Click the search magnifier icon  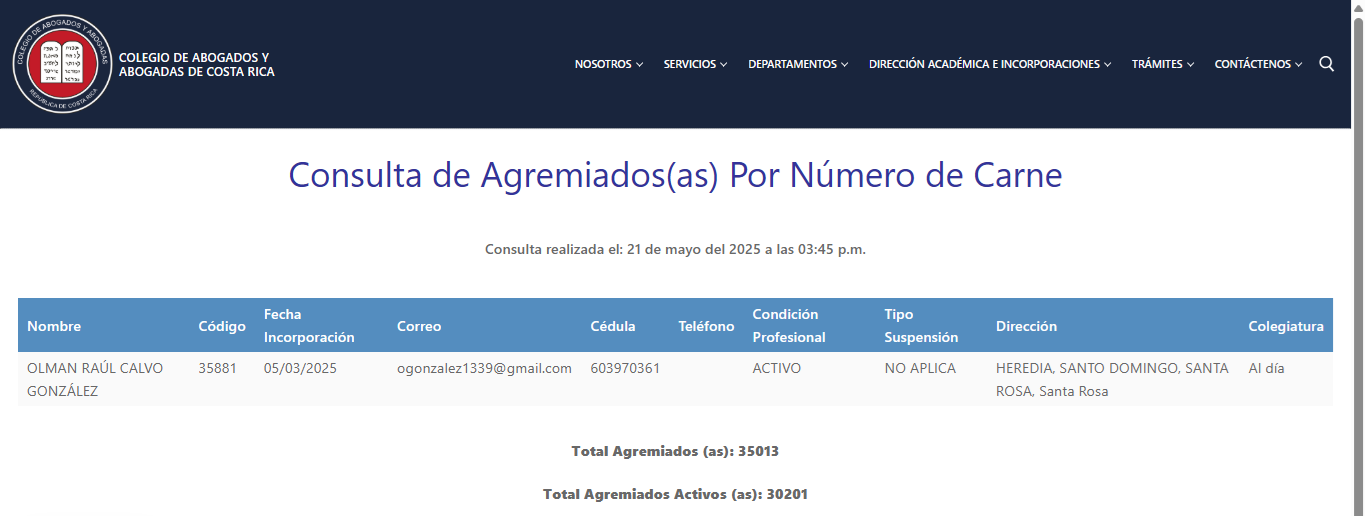pos(1326,64)
